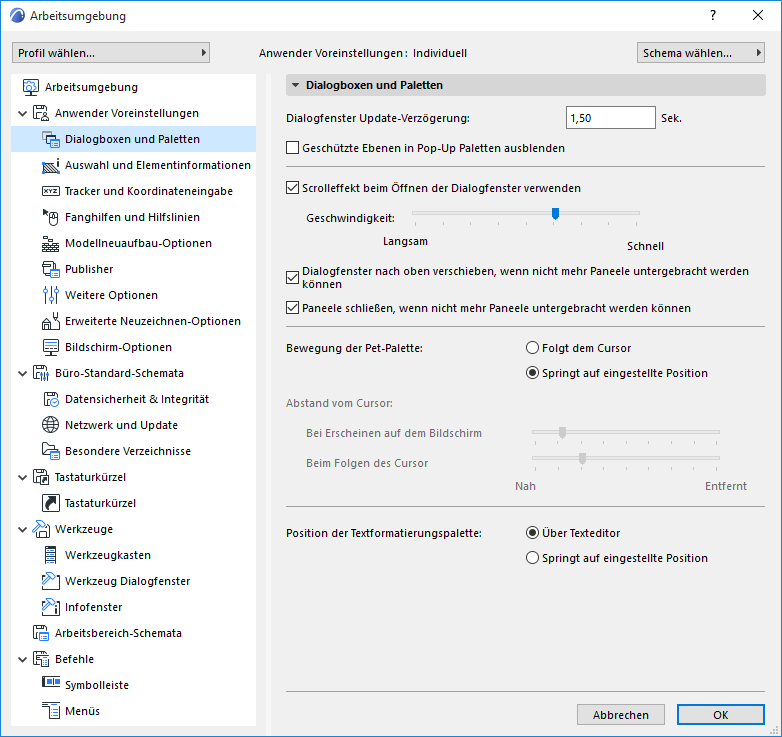Click the Datensicherheit & Integrität icon
Viewport: 782px width, 737px height.
pos(51,399)
